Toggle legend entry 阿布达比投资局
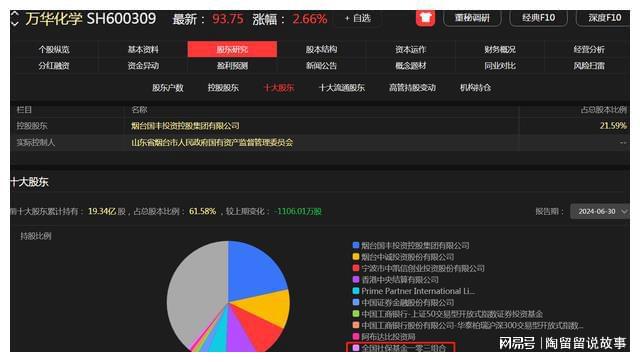This screenshot has width=640, height=362. tap(384, 337)
